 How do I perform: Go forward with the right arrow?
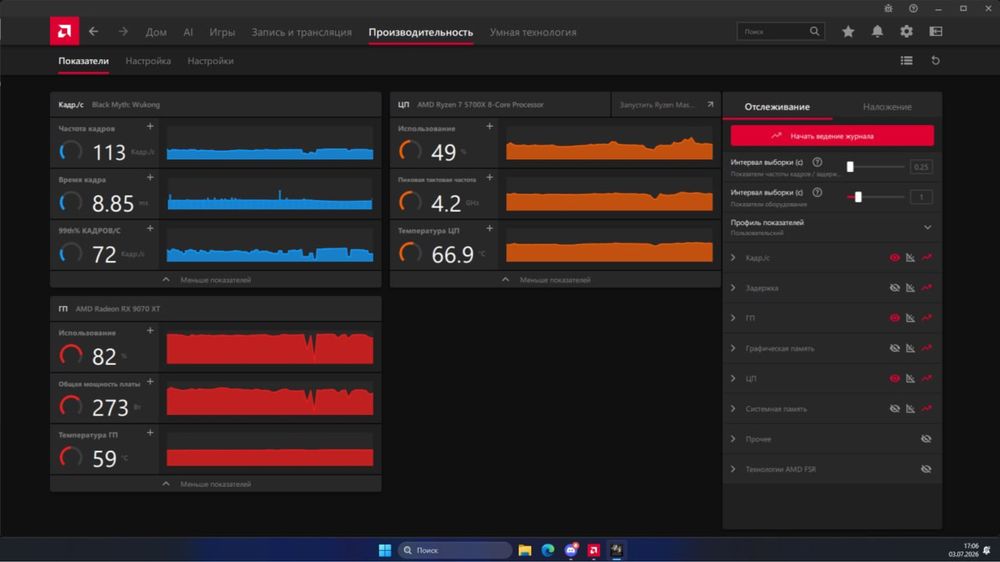(123, 31)
